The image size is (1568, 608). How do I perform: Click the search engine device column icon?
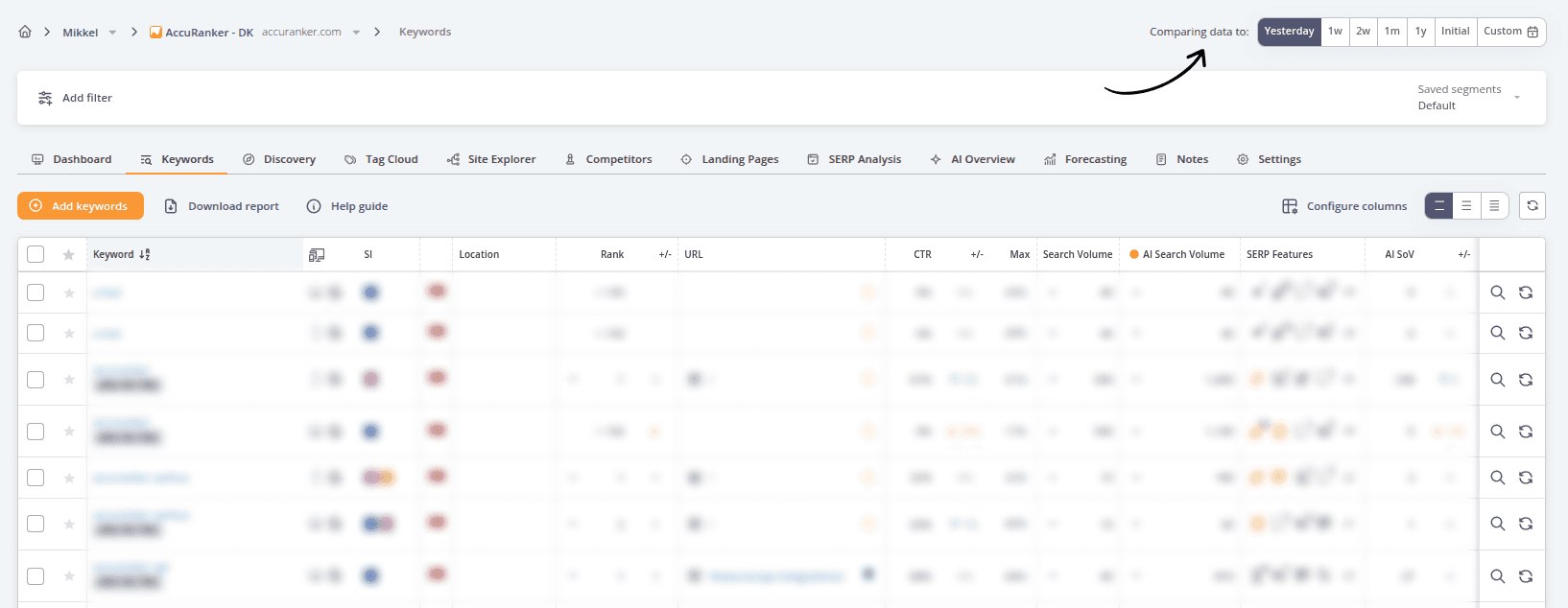[x=317, y=255]
